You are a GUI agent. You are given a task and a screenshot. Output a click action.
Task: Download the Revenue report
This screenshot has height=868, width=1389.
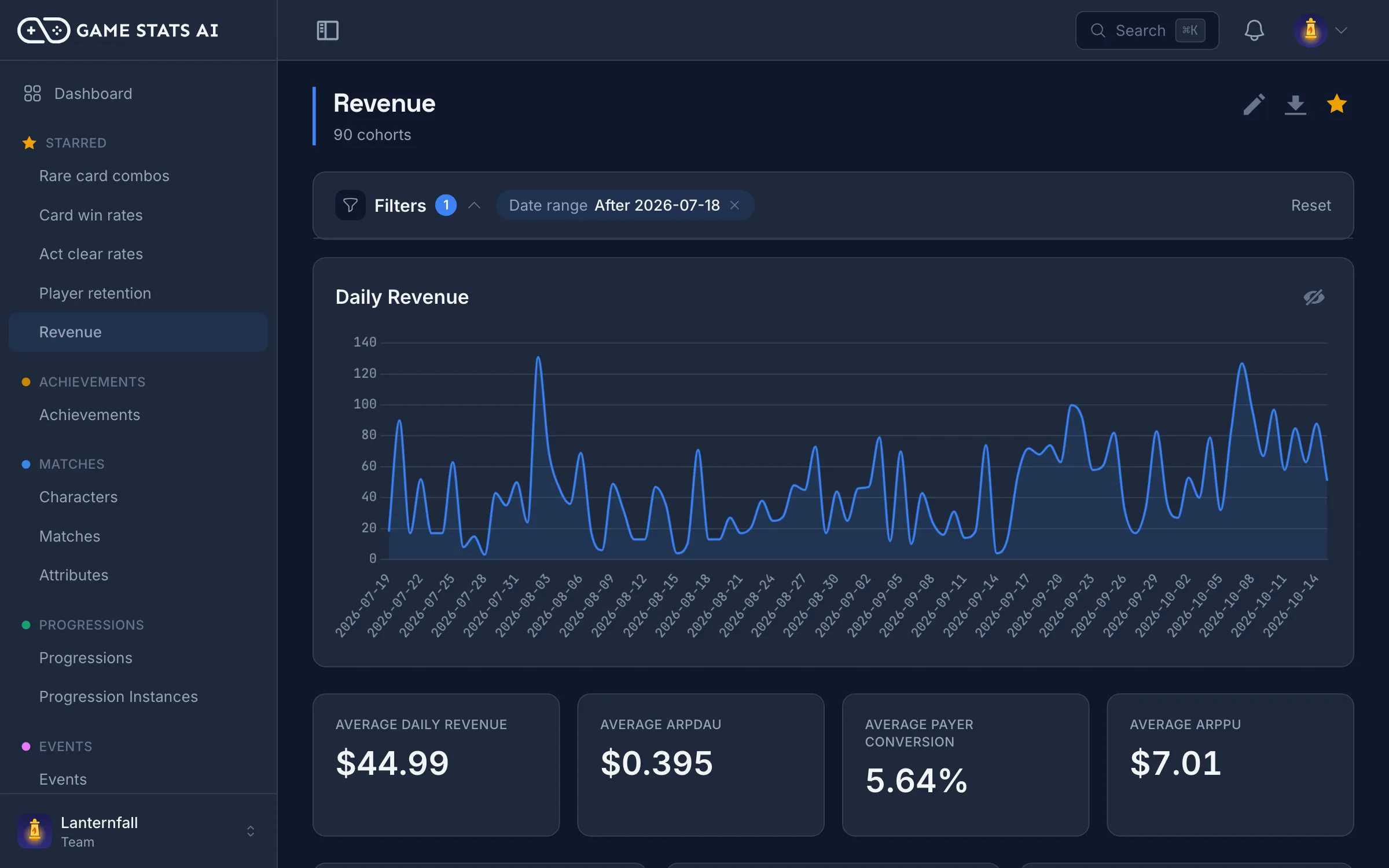[1295, 105]
